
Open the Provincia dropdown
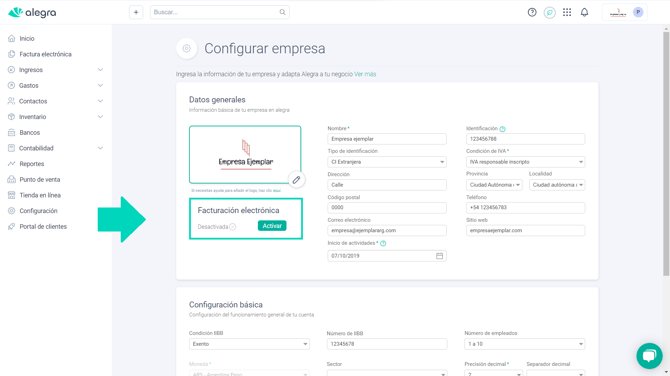click(494, 185)
